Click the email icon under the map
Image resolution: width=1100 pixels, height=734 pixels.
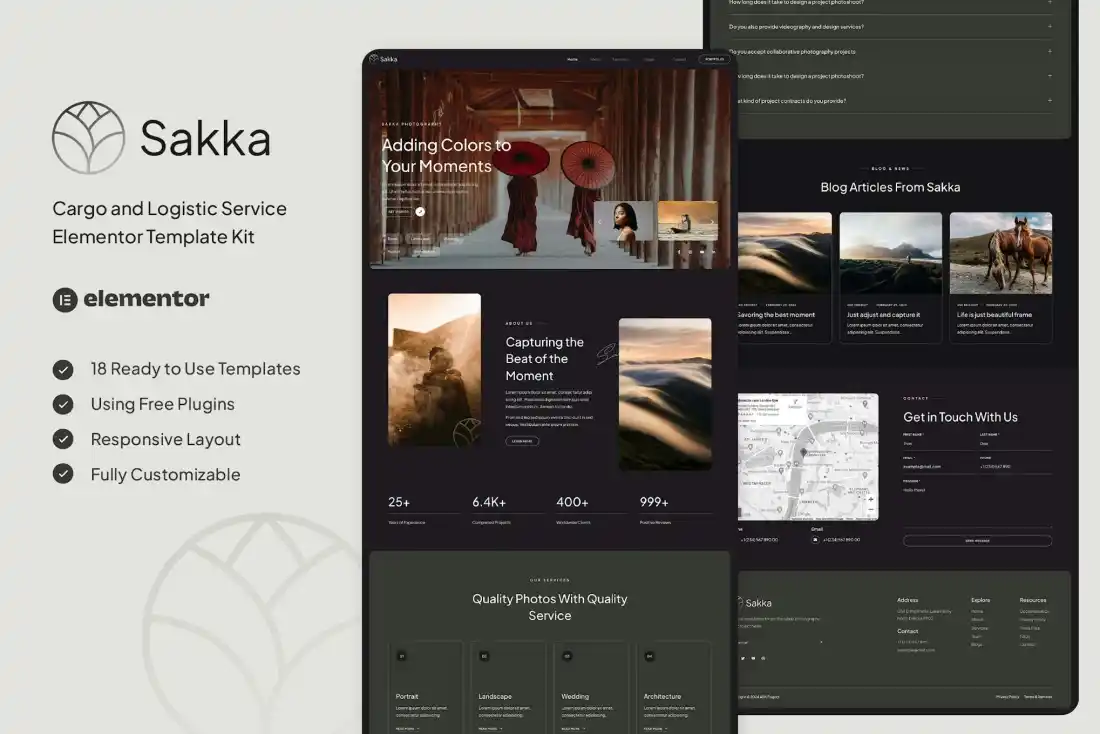click(x=815, y=539)
